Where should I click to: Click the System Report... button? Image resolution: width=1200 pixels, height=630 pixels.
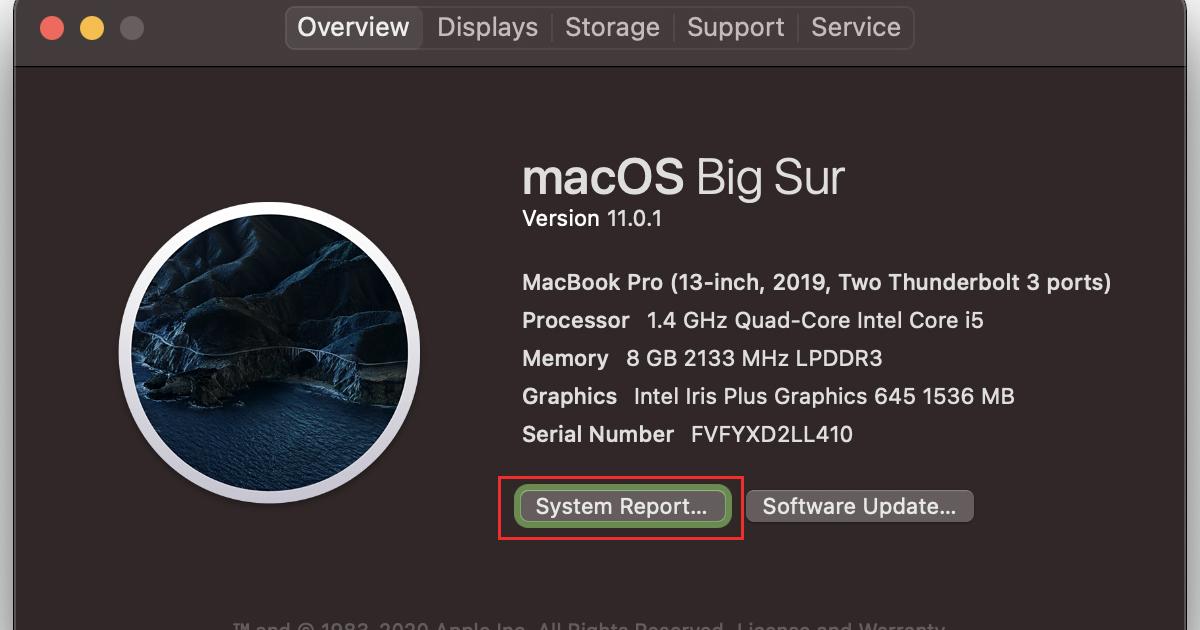(x=621, y=506)
